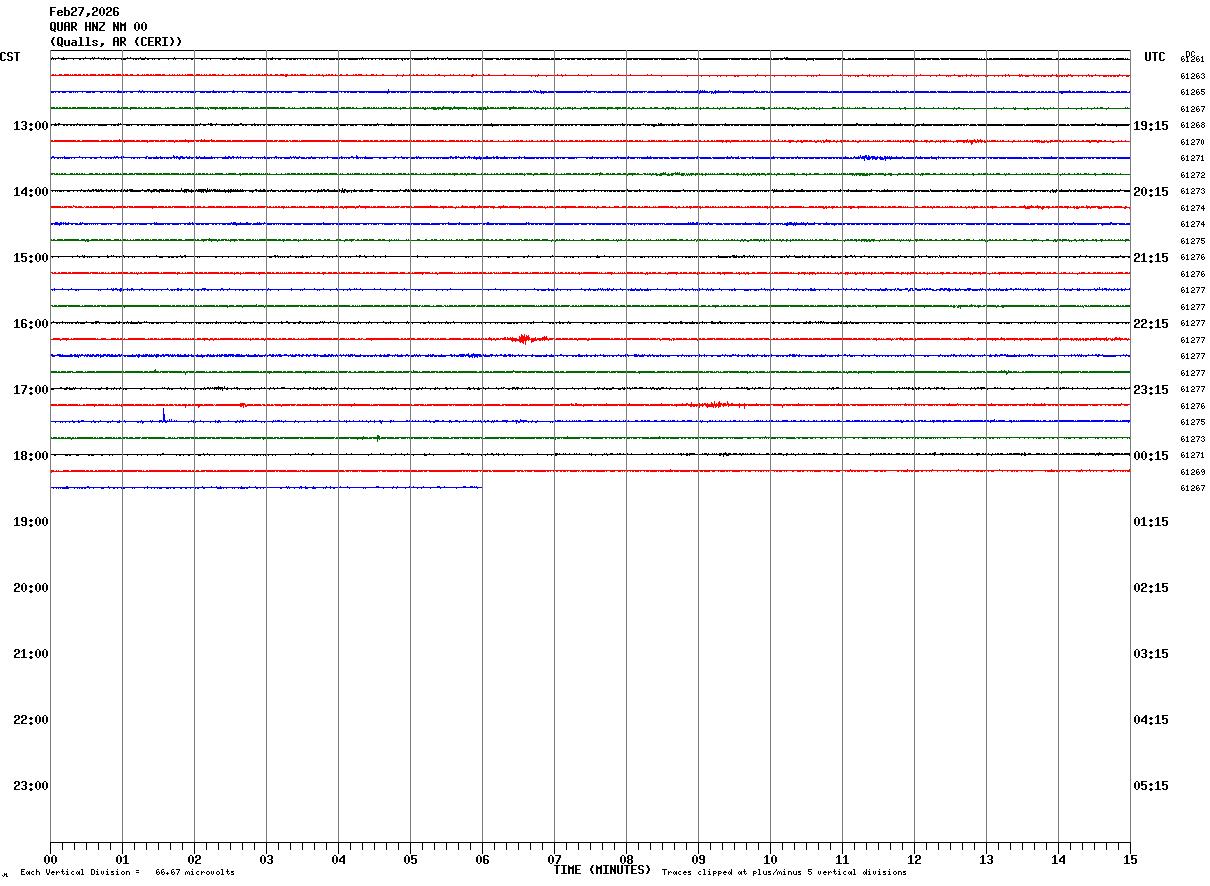Image resolution: width=1210 pixels, height=886 pixels.
Task: Click the date label Feb27,2026
Action: pos(84,12)
